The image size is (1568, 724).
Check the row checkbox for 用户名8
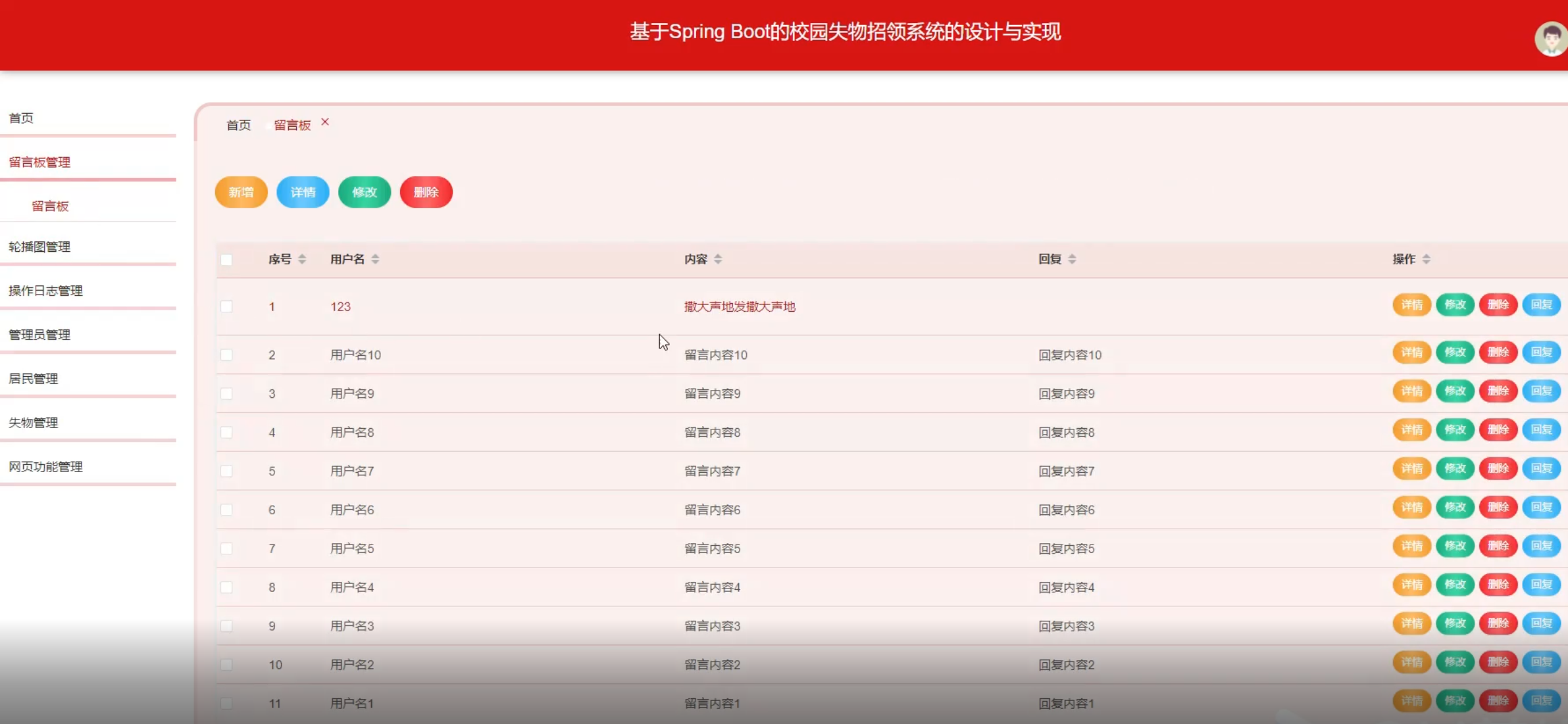click(226, 432)
